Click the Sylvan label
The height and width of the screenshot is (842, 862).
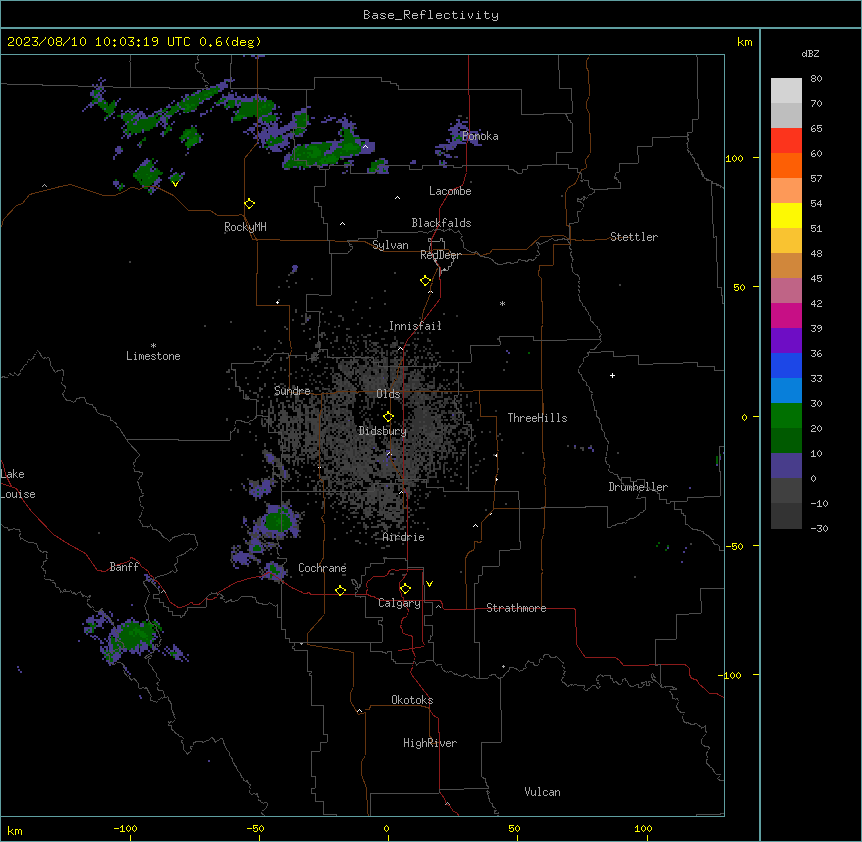coord(390,245)
